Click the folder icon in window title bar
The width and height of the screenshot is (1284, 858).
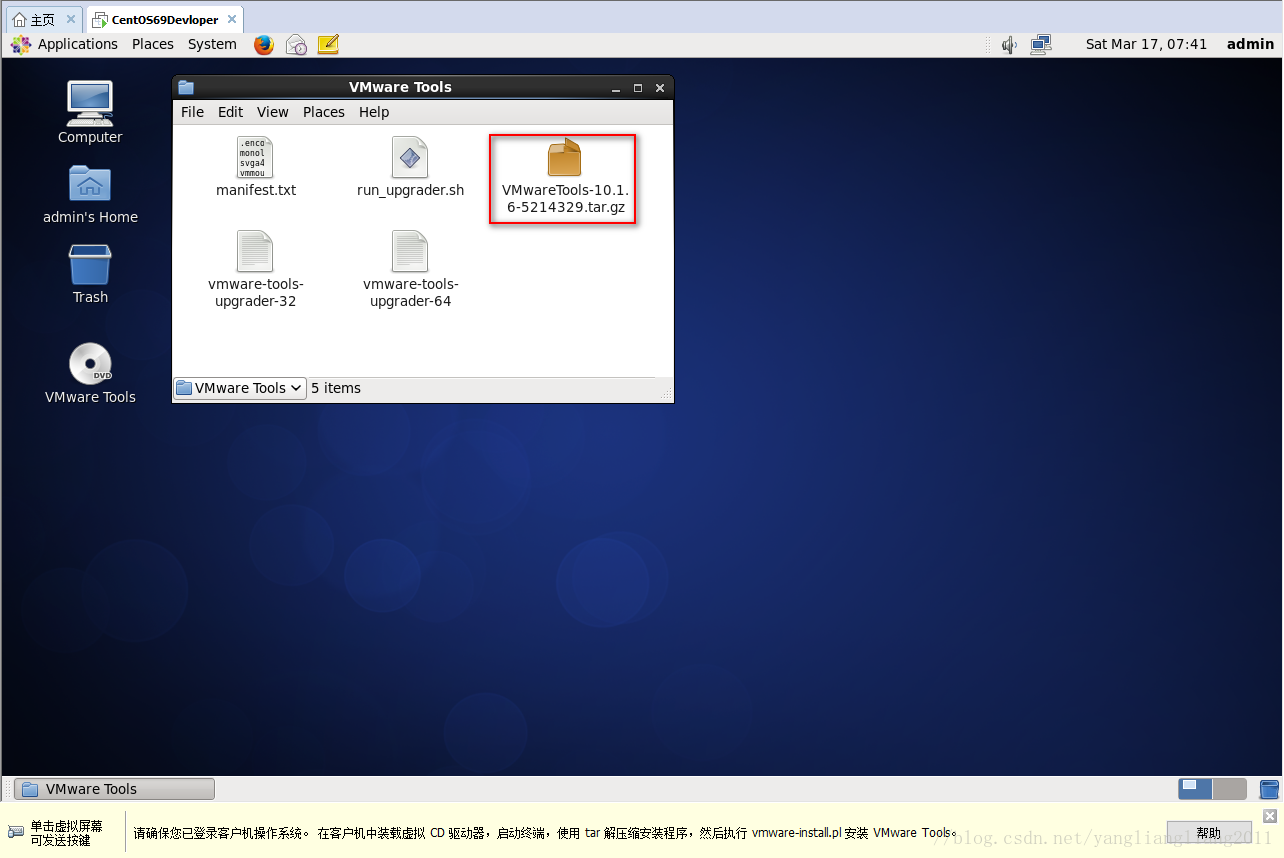coord(186,87)
